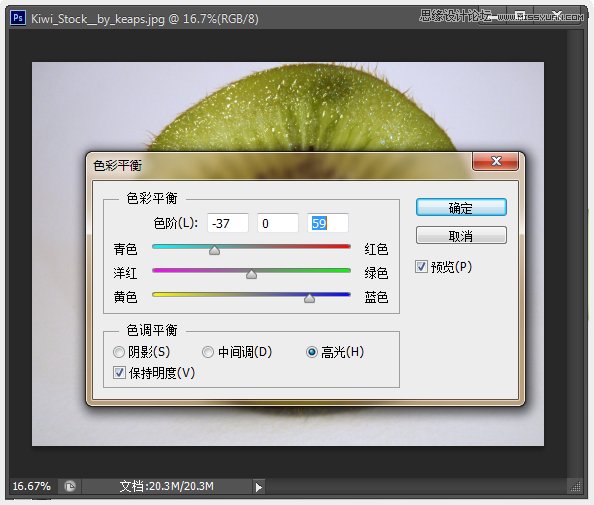Select the 中间调(D) radio button
The height and width of the screenshot is (505, 594).
[208, 352]
